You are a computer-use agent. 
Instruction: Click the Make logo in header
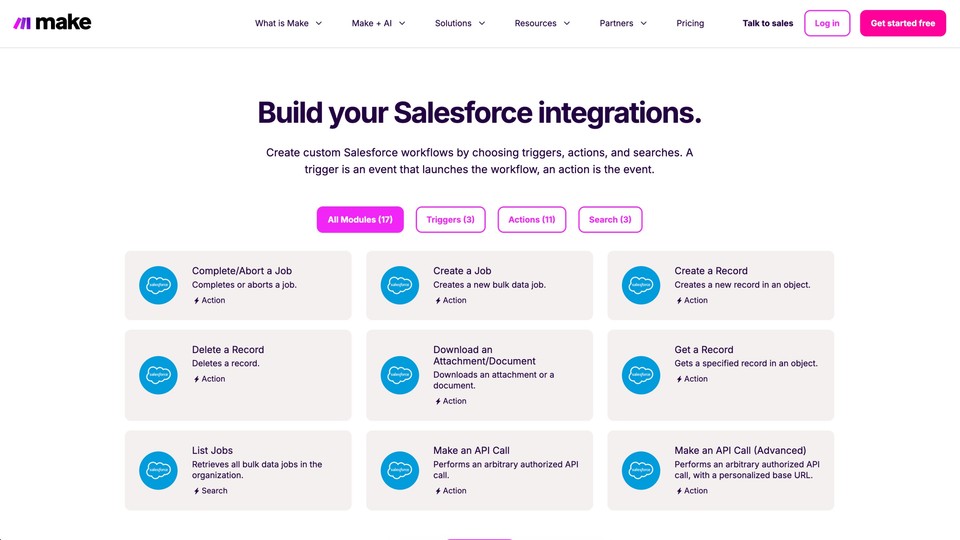coord(52,23)
